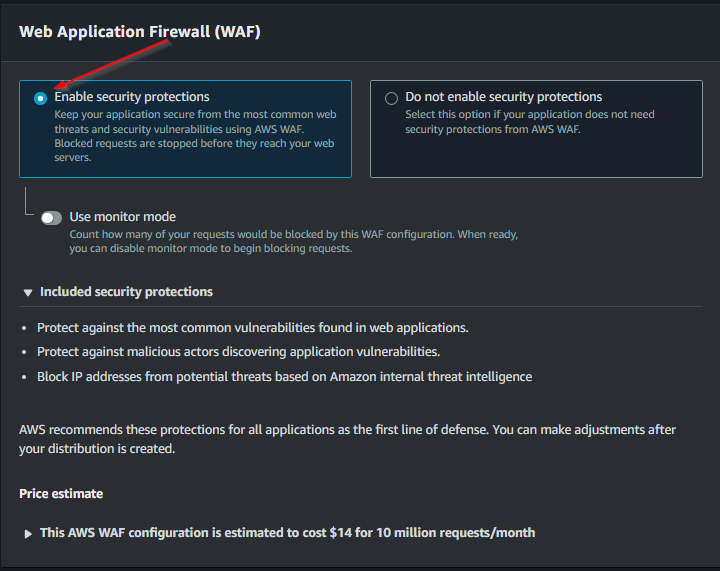Click the bullet about malicious actors

click(238, 352)
